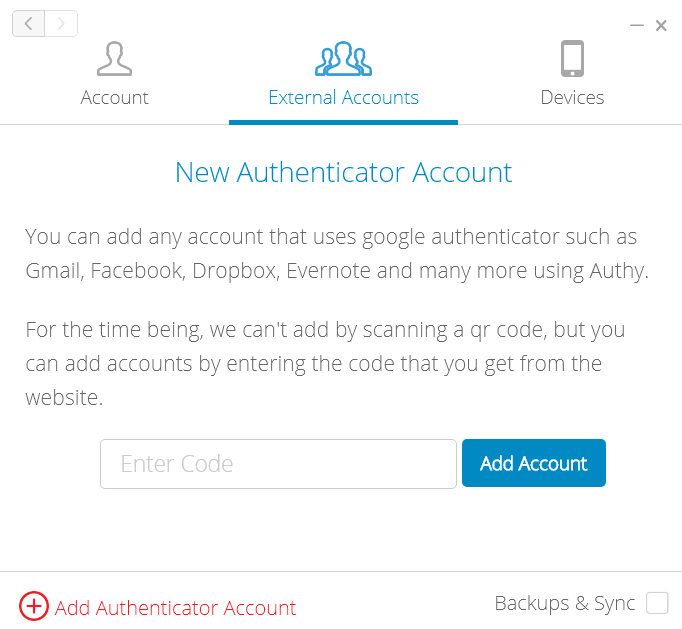Focus the Enter Code input field
Image resolution: width=682 pixels, height=629 pixels.
[278, 464]
